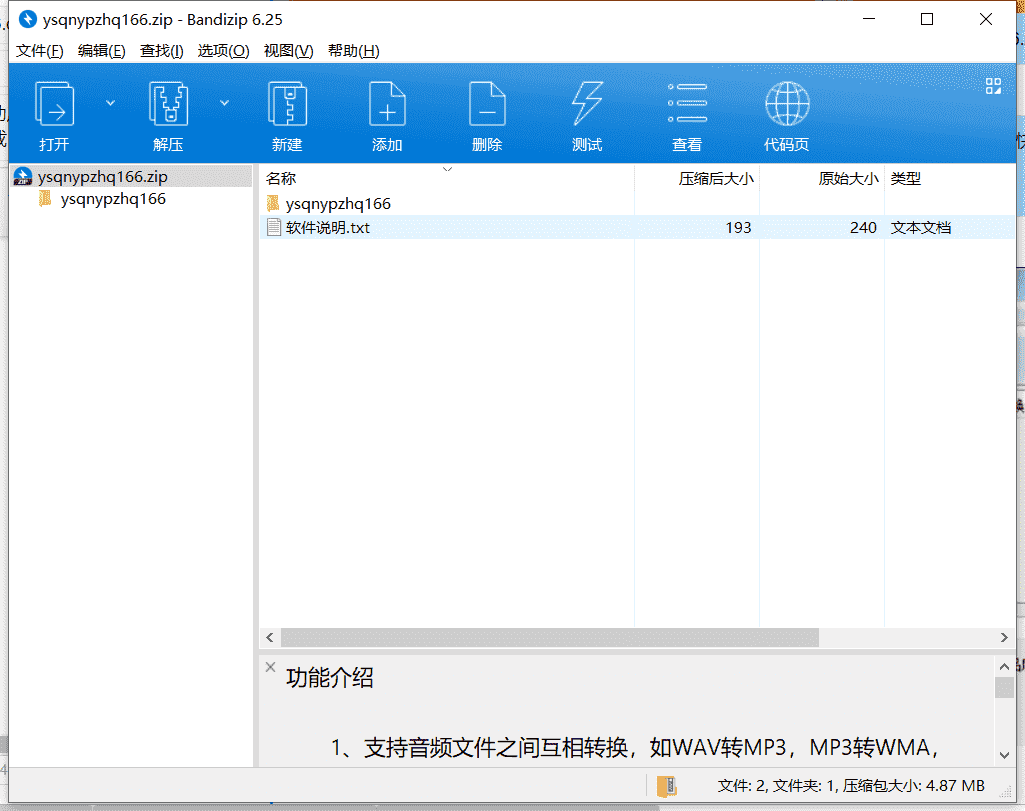The image size is (1025, 811).
Task: Select the 软件说明.txt file row
Action: point(637,227)
